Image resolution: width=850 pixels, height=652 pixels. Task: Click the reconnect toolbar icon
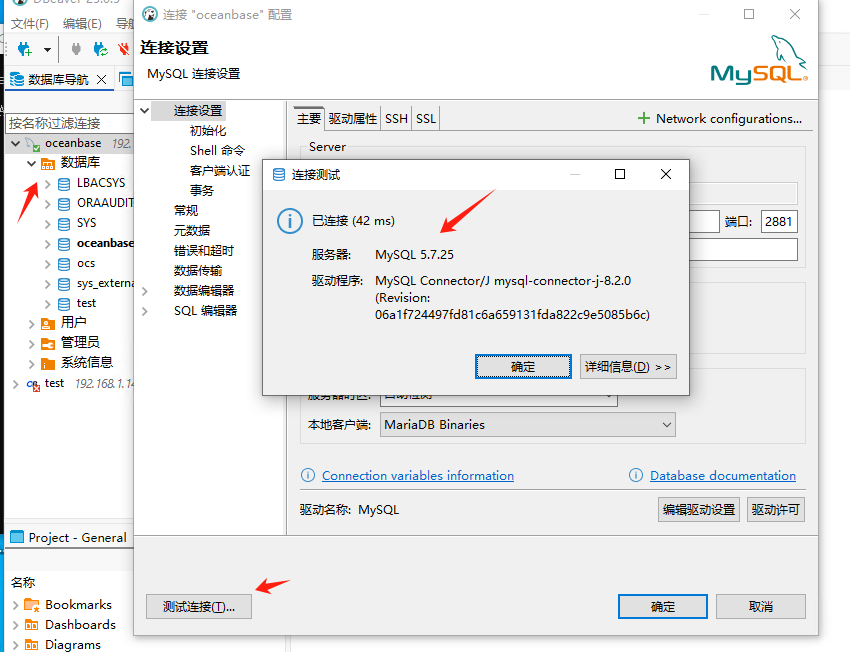tap(100, 49)
